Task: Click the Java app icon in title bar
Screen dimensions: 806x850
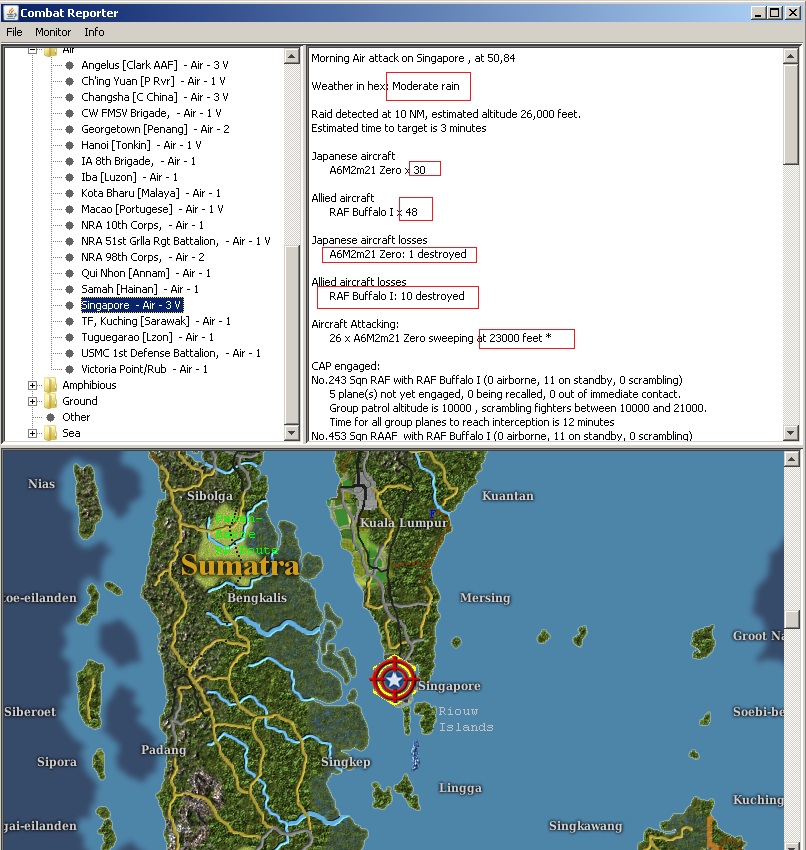Action: [x=10, y=12]
